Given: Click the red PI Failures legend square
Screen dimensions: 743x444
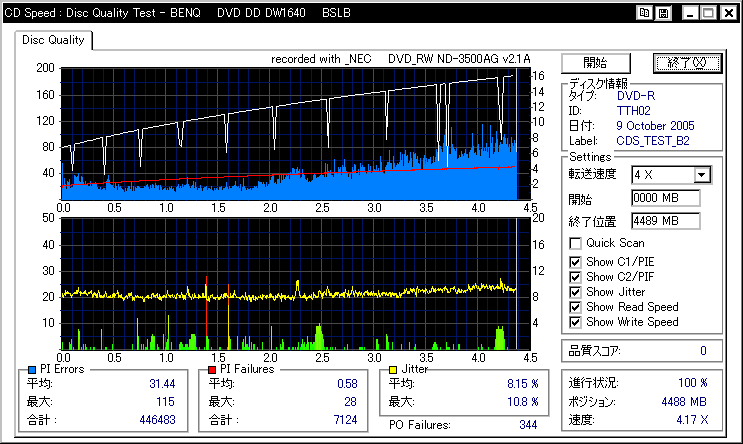Looking at the screenshot, I should (212, 370).
